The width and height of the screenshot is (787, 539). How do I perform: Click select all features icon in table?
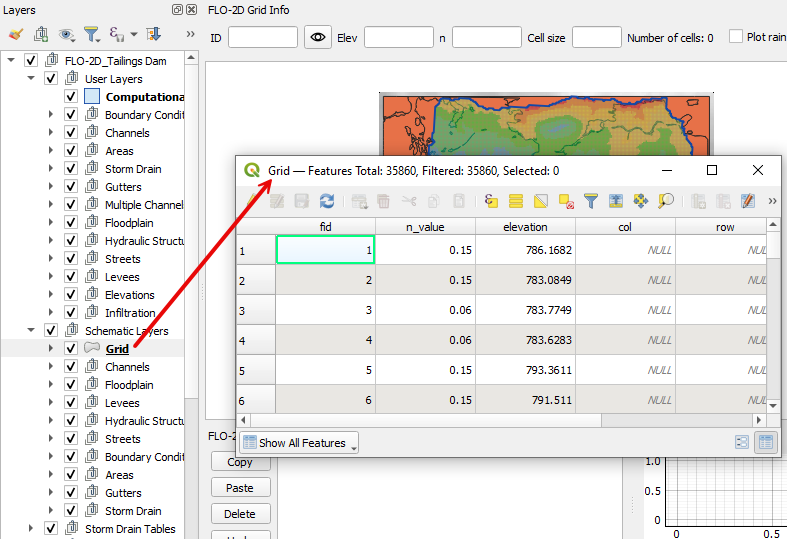click(x=516, y=201)
